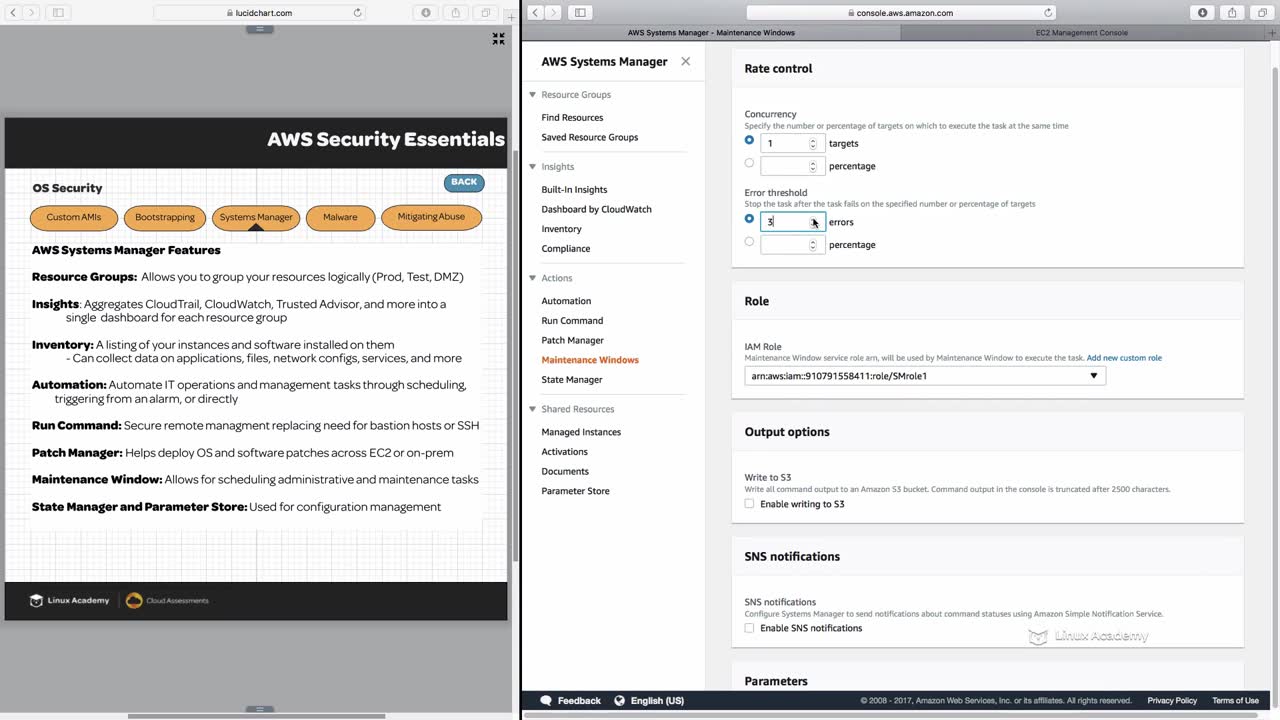1280x720 pixels.
Task: Click the Terms of Use footer link
Action: pos(1235,701)
